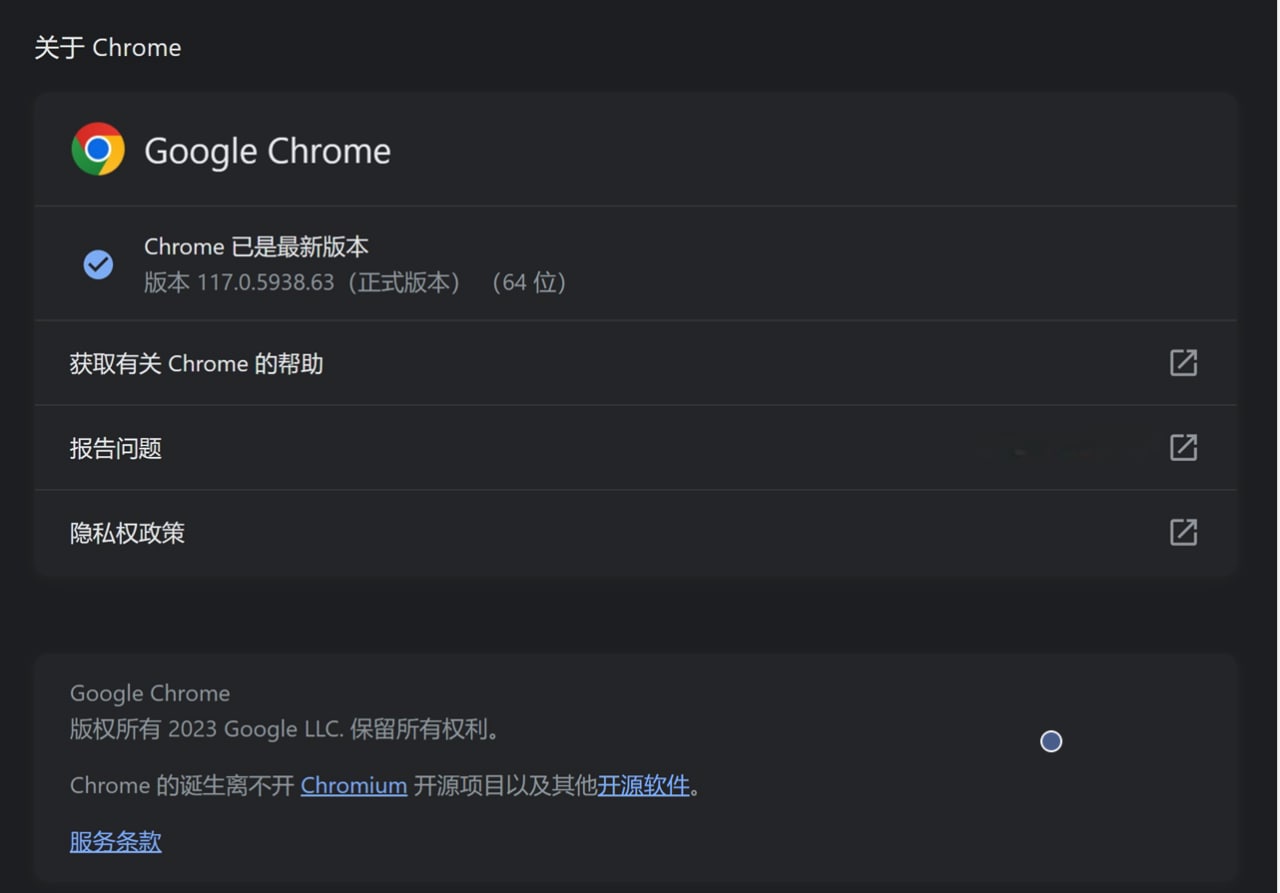Screen dimensions: 1280x893
Task: Select the 报告问题 row label
Action: (x=116, y=449)
